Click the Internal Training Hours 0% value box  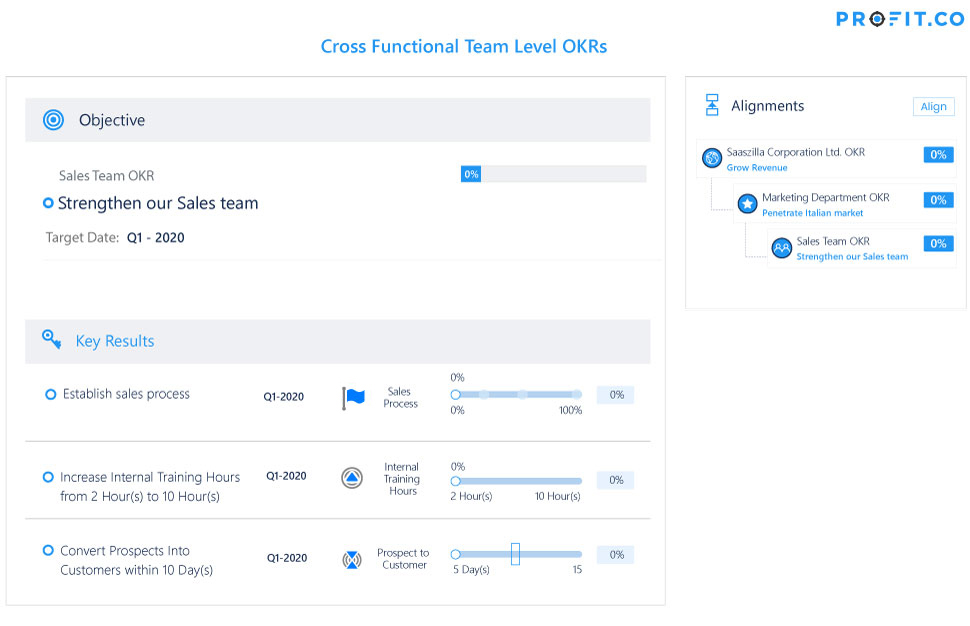[x=616, y=480]
